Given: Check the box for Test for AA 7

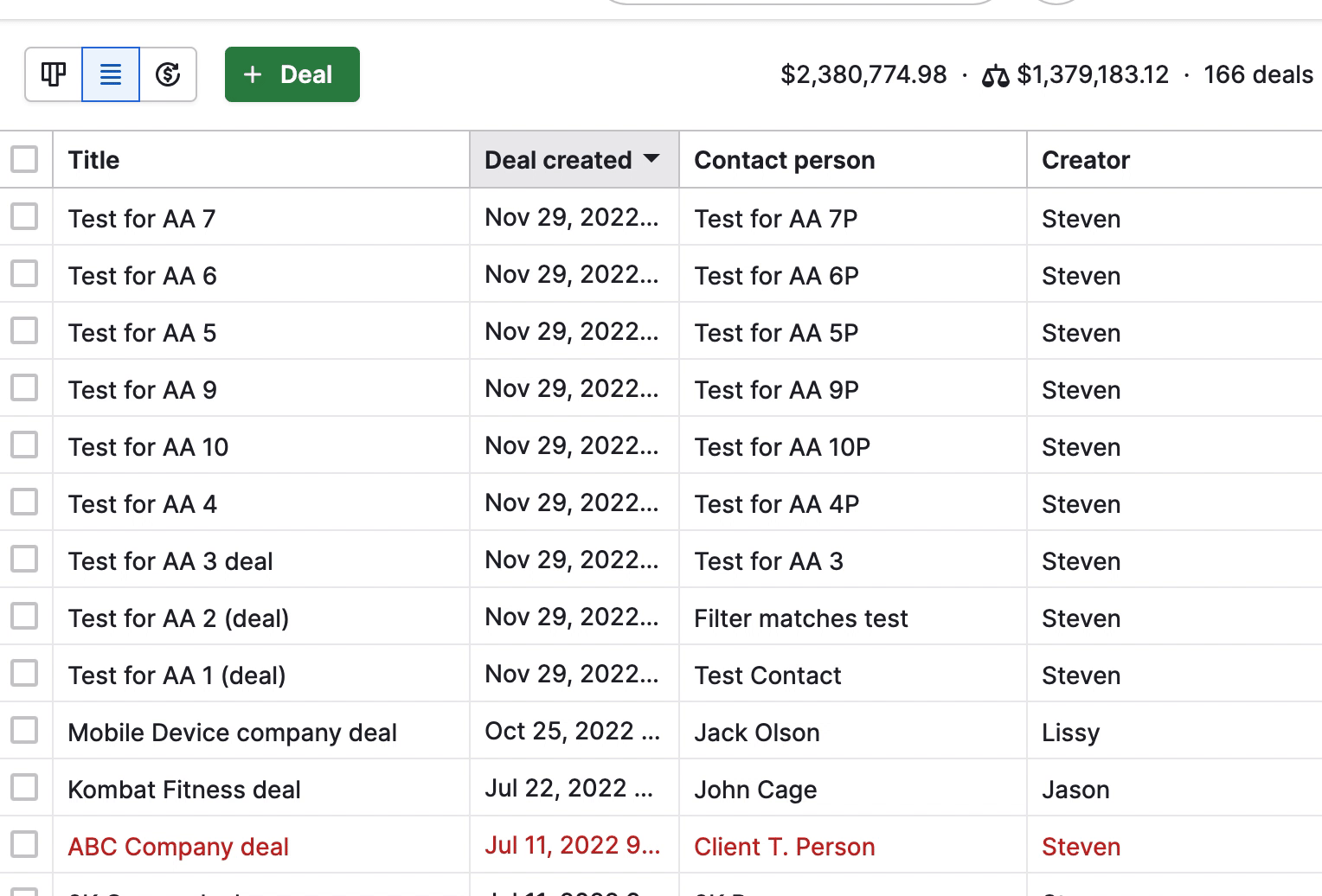Looking at the screenshot, I should click(x=24, y=217).
